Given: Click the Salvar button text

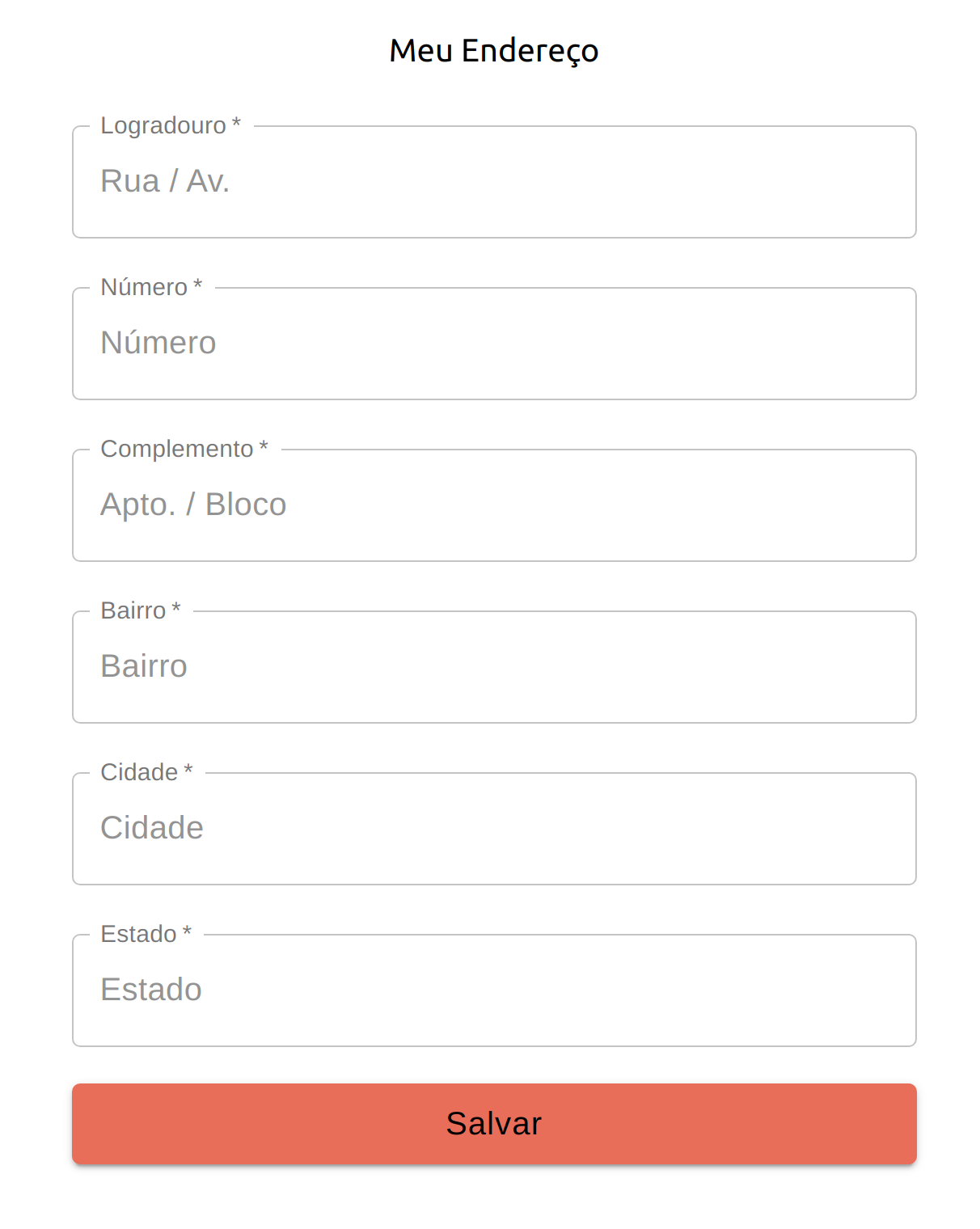Looking at the screenshot, I should [x=493, y=1123].
